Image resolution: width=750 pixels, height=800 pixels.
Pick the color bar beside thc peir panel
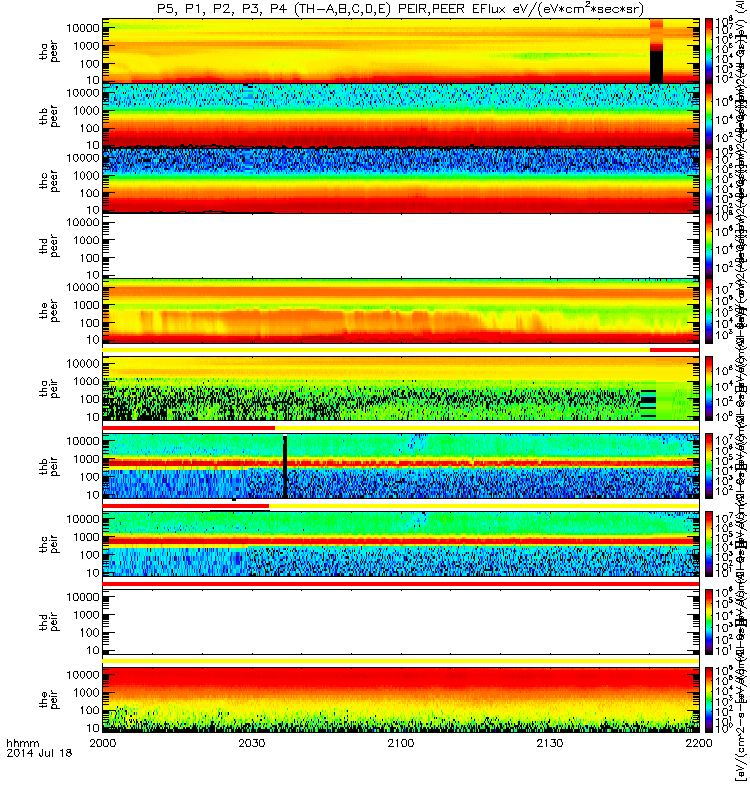pyautogui.click(x=709, y=544)
